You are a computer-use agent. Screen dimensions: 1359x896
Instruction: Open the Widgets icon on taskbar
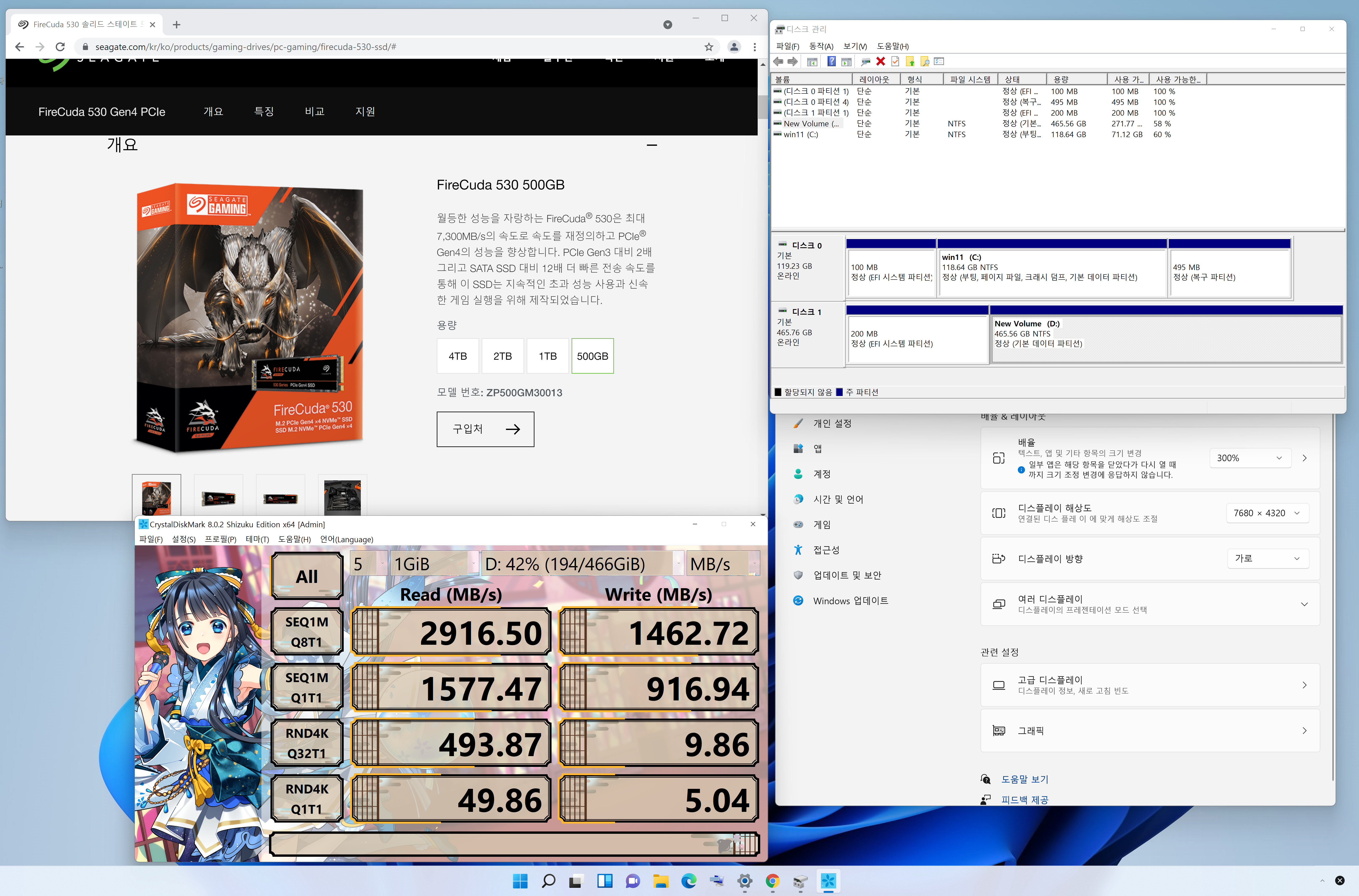605,881
